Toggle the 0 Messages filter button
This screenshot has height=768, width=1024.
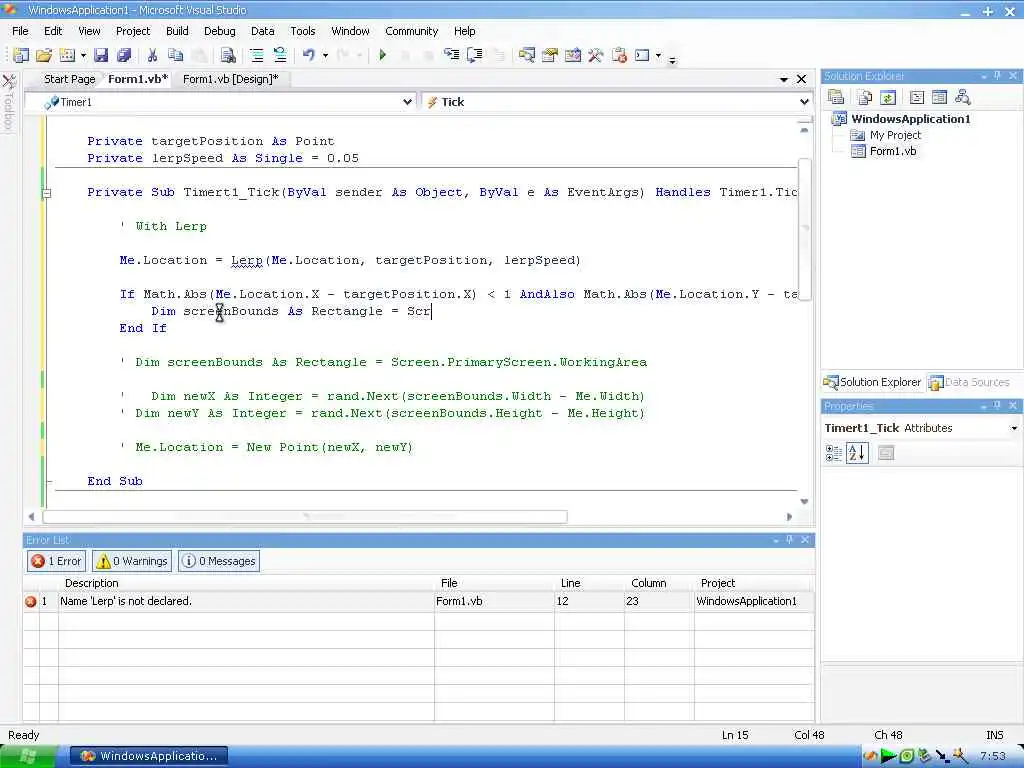click(219, 561)
